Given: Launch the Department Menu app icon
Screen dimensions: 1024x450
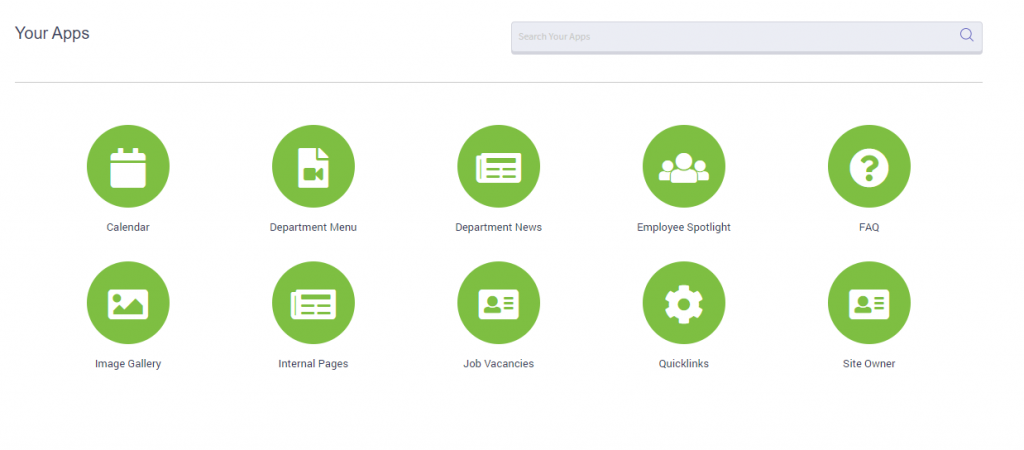Looking at the screenshot, I should (313, 167).
